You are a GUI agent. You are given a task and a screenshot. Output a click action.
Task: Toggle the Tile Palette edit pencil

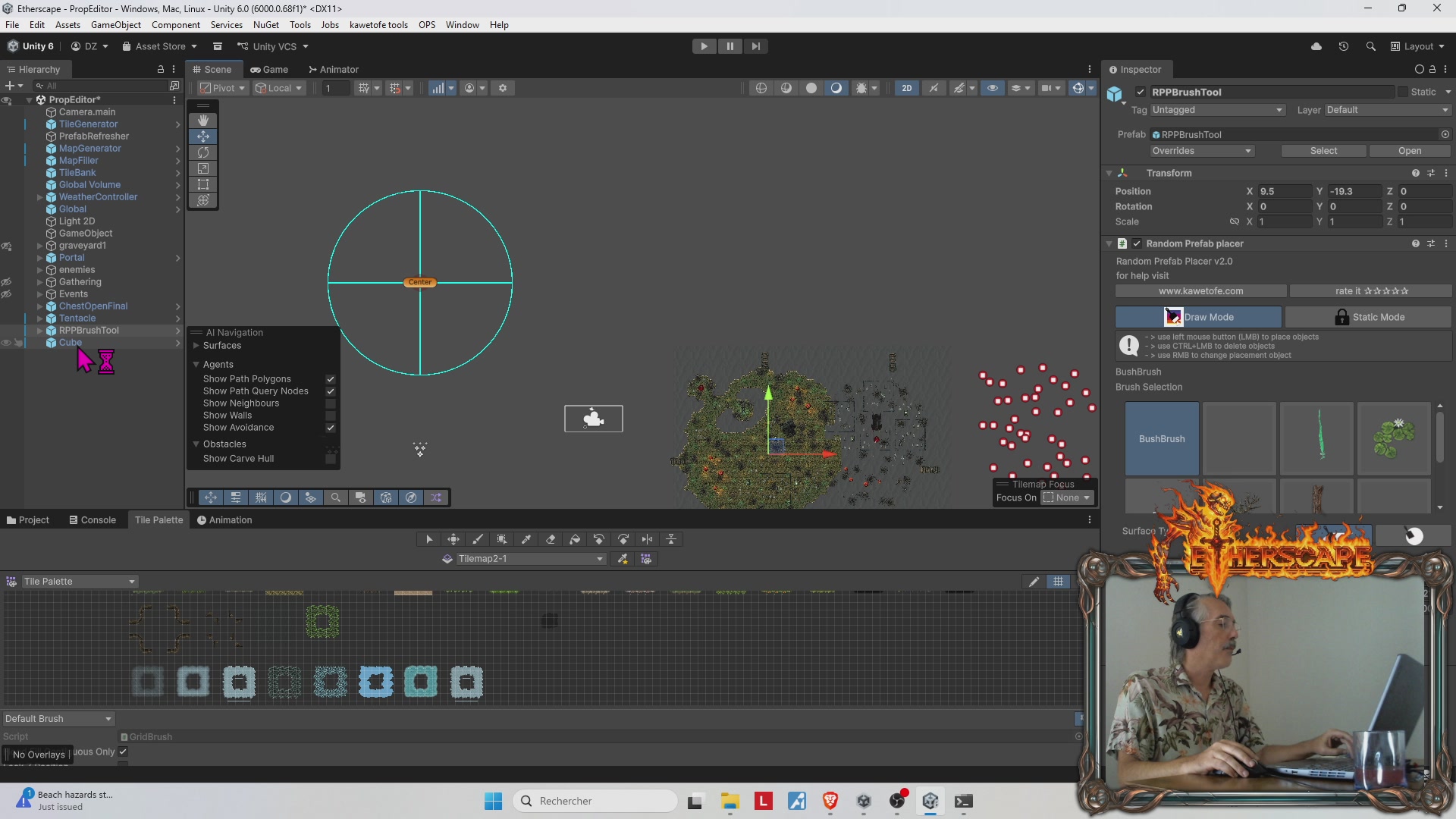tap(1034, 582)
